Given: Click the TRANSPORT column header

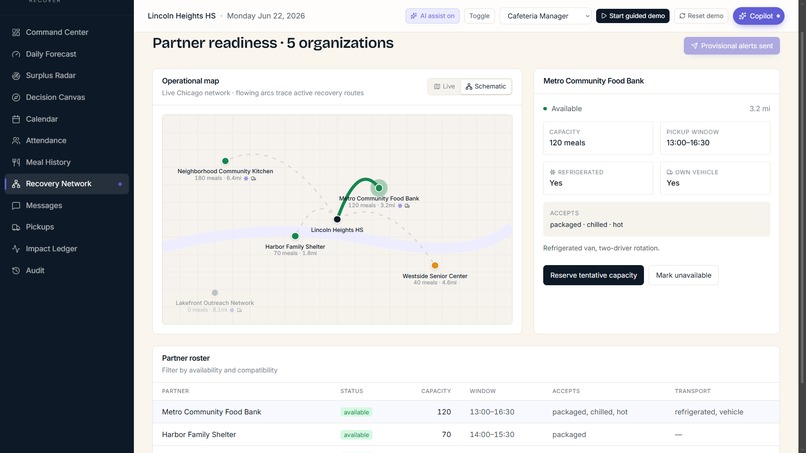Looking at the screenshot, I should tap(692, 391).
